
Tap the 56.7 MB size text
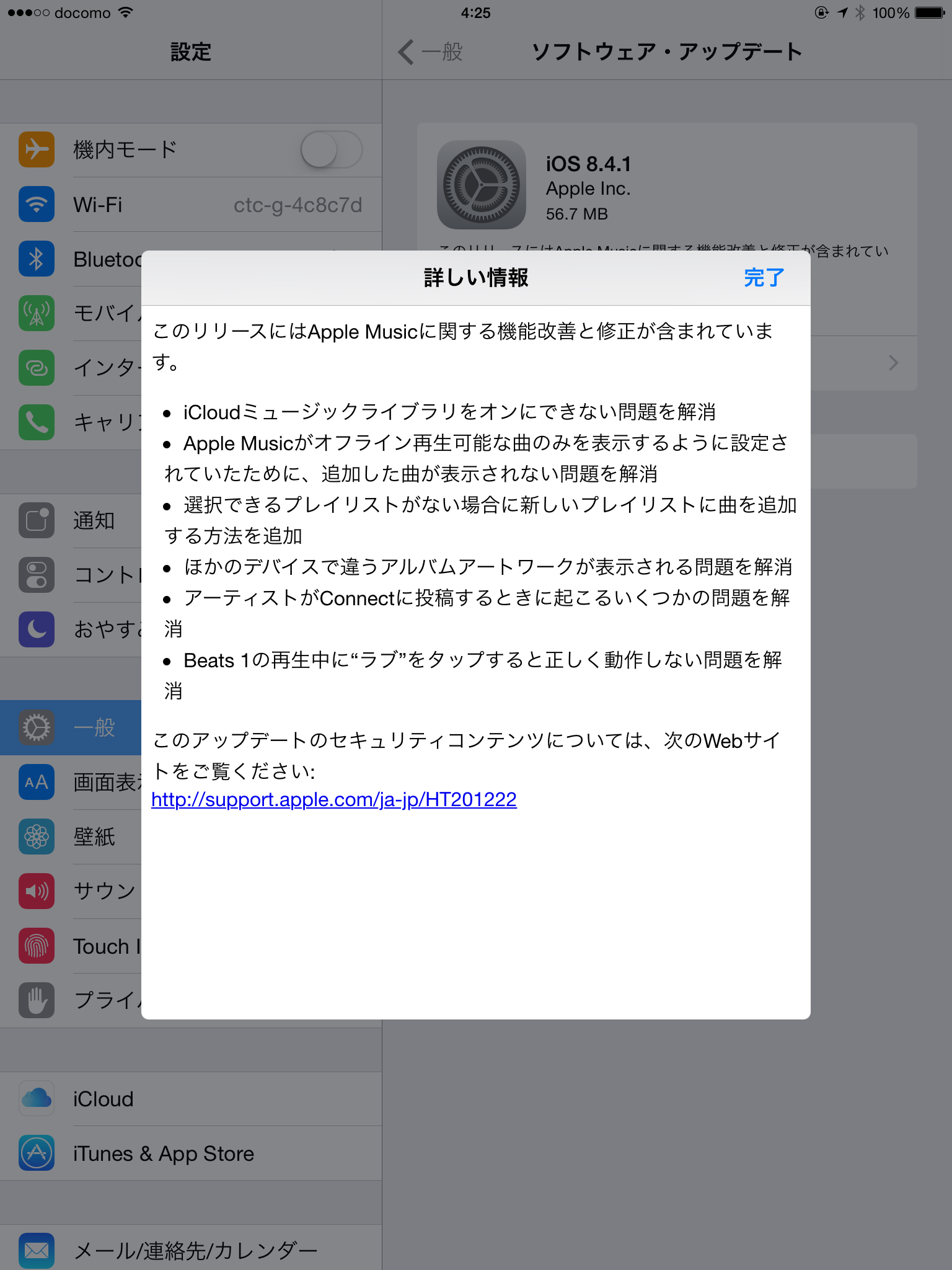tap(576, 214)
